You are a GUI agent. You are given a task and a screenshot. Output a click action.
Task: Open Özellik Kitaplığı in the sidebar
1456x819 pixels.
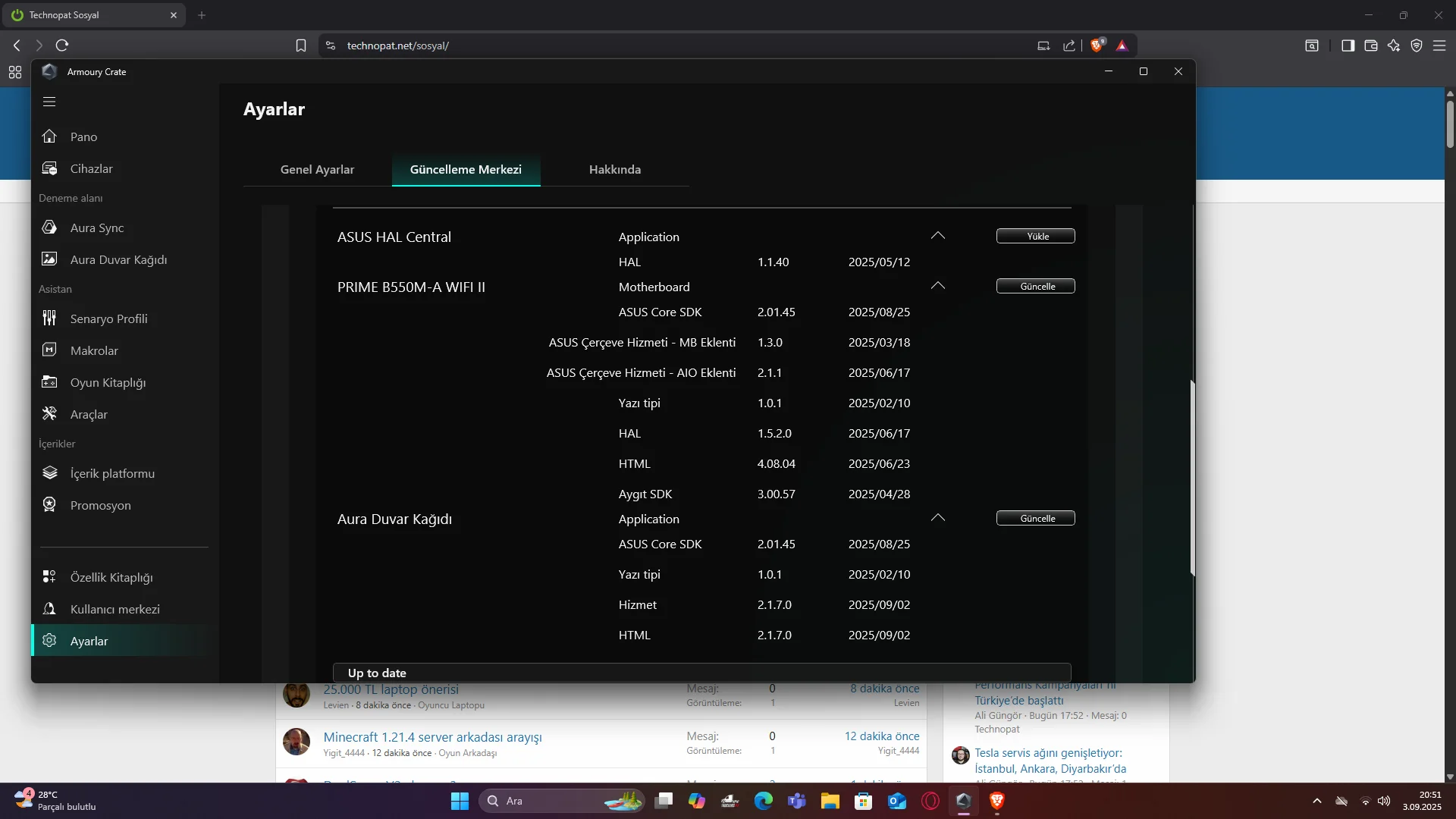111,577
